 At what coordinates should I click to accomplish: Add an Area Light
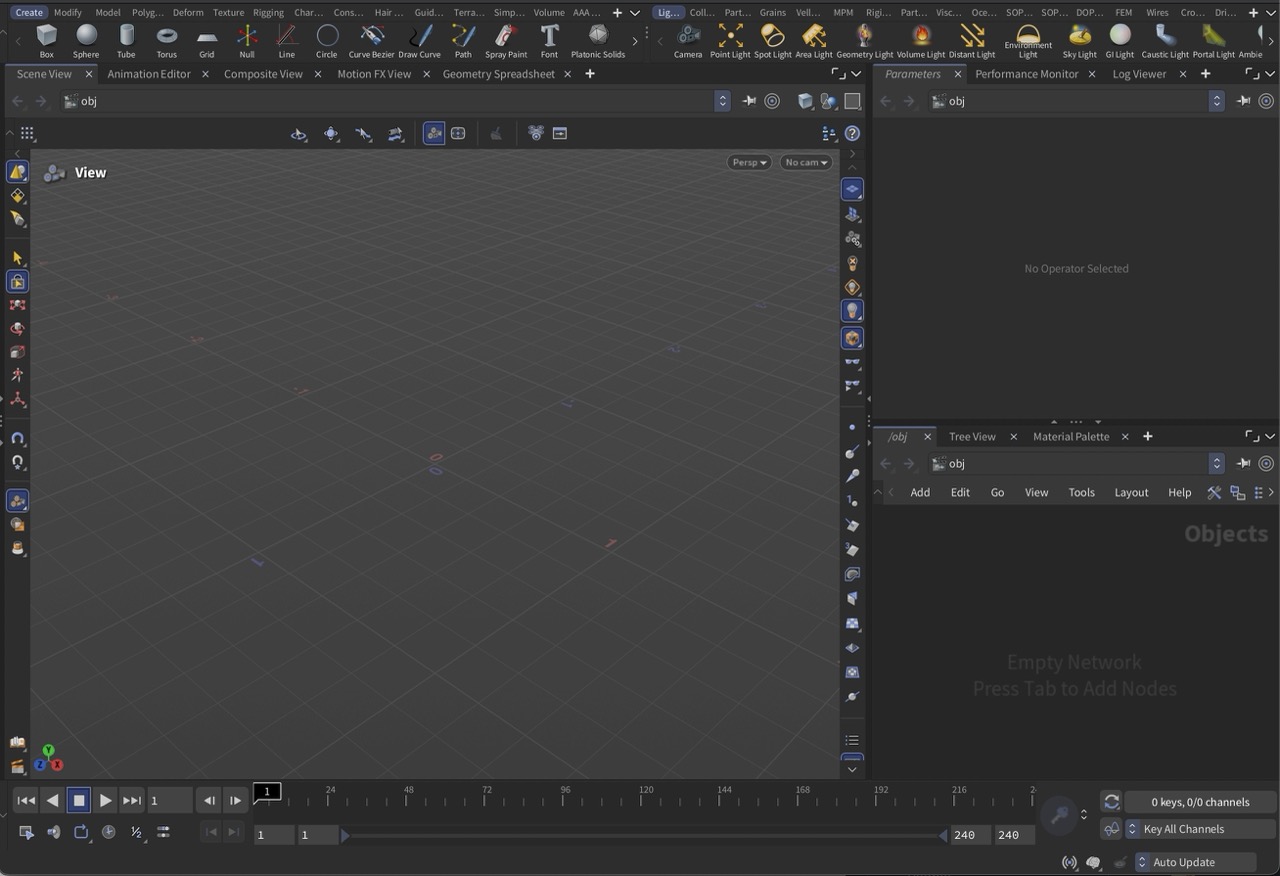click(x=814, y=41)
